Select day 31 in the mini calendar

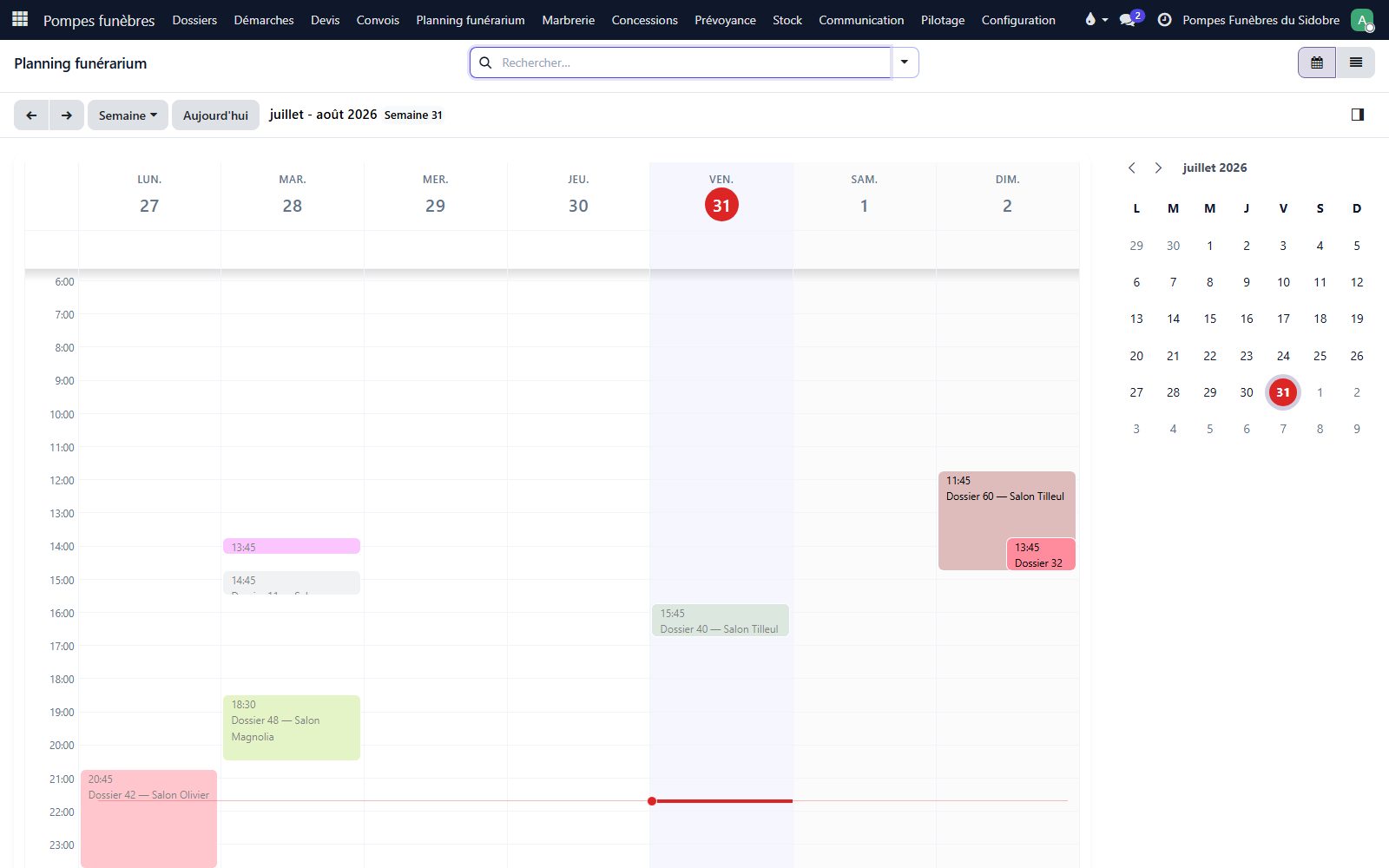(x=1283, y=392)
